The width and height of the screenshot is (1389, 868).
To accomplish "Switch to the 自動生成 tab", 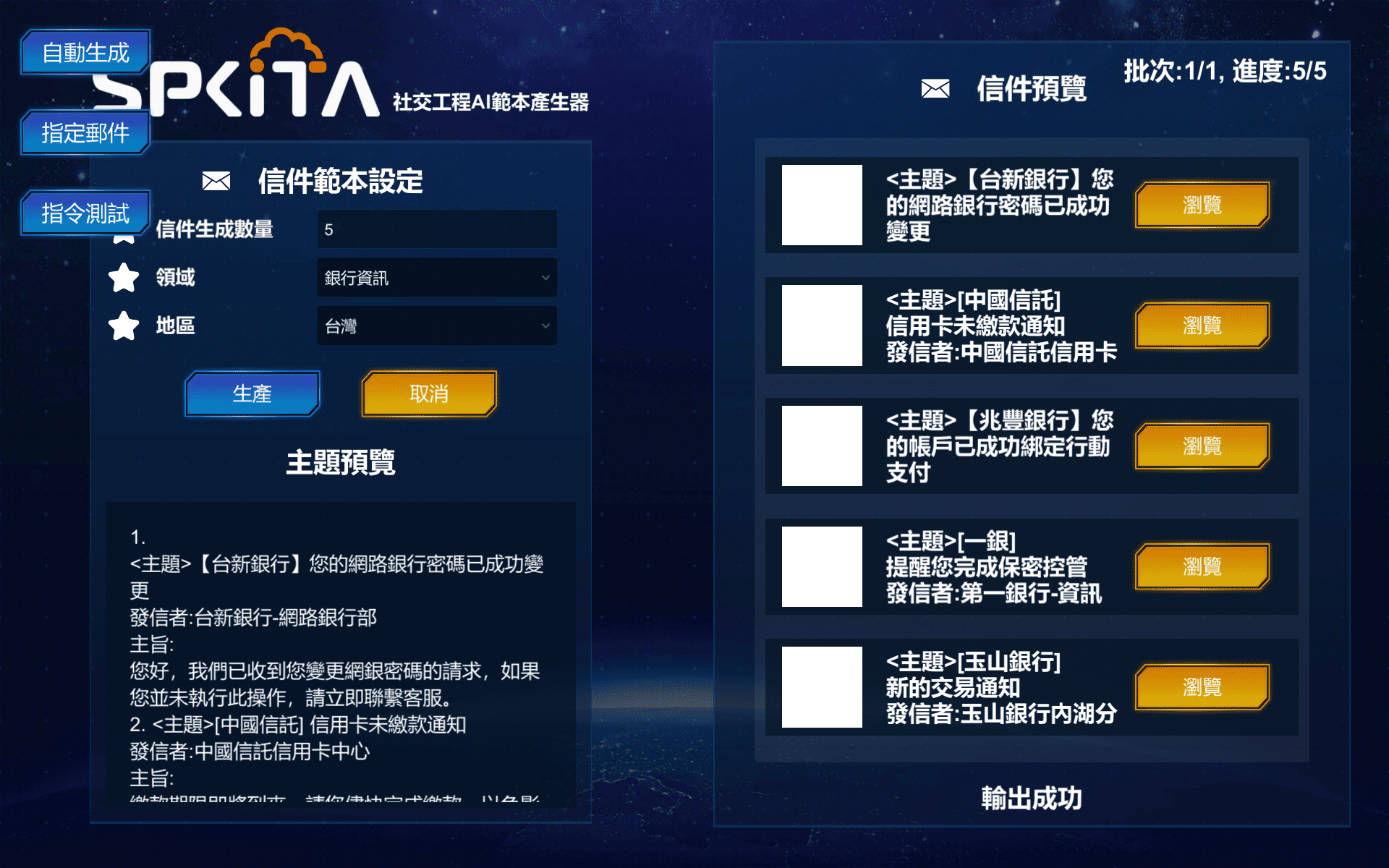I will point(85,52).
